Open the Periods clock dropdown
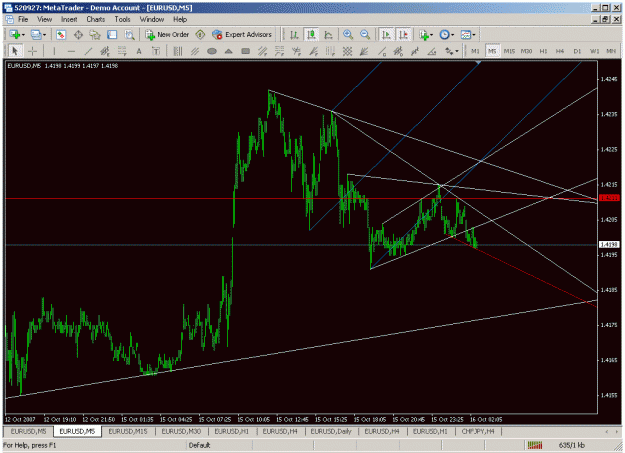The width and height of the screenshot is (625, 453). [x=446, y=35]
